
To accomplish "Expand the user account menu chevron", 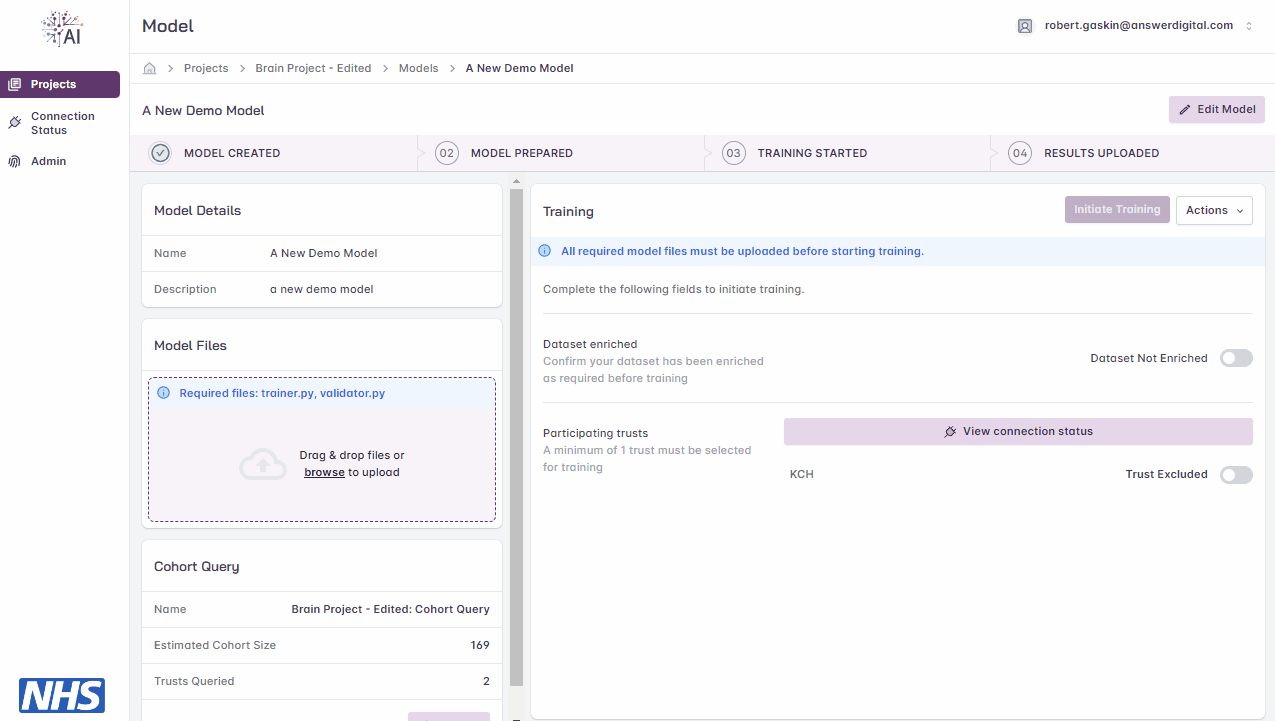I will [x=1249, y=26].
